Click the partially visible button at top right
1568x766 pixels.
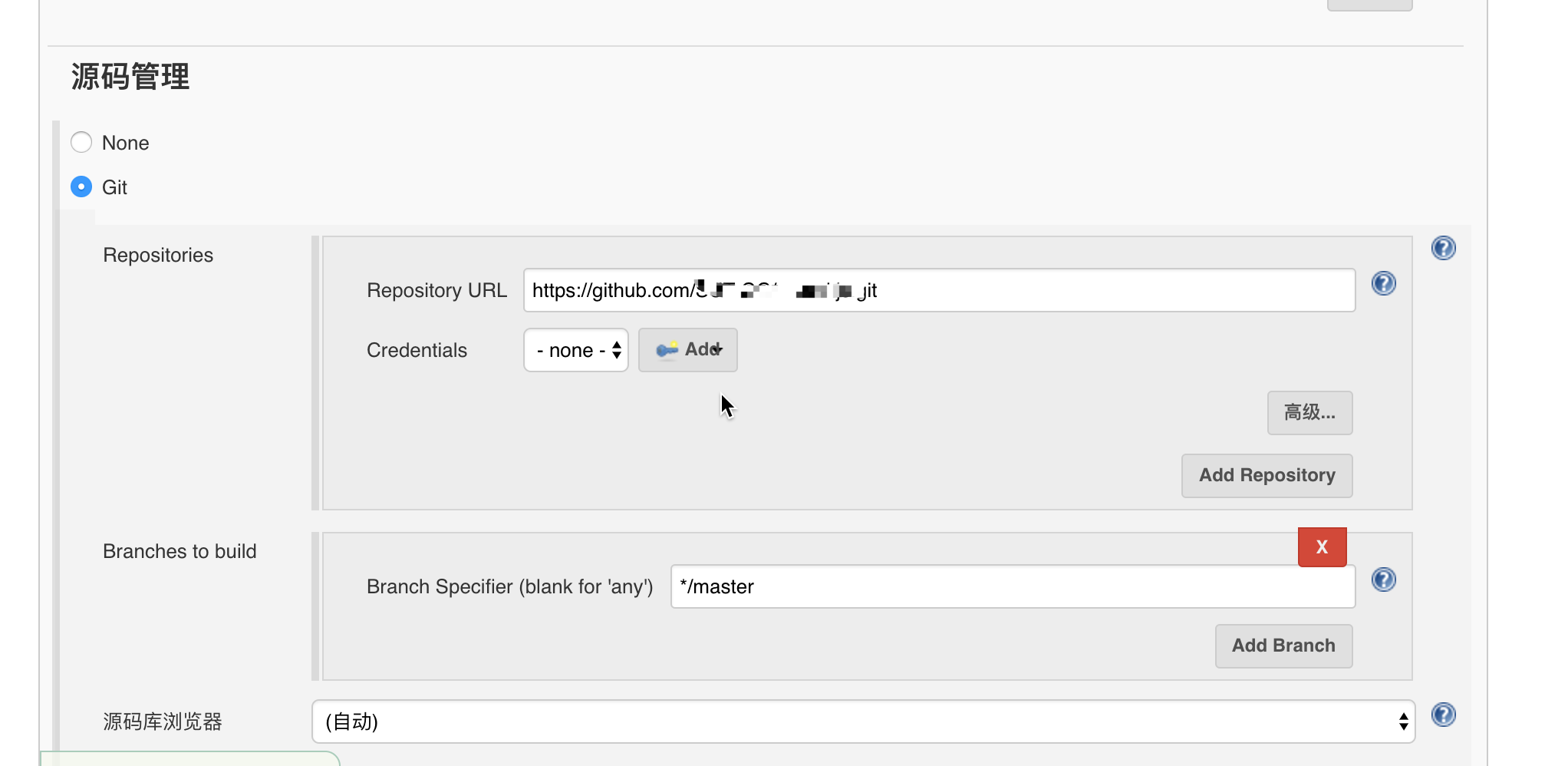1369,5
